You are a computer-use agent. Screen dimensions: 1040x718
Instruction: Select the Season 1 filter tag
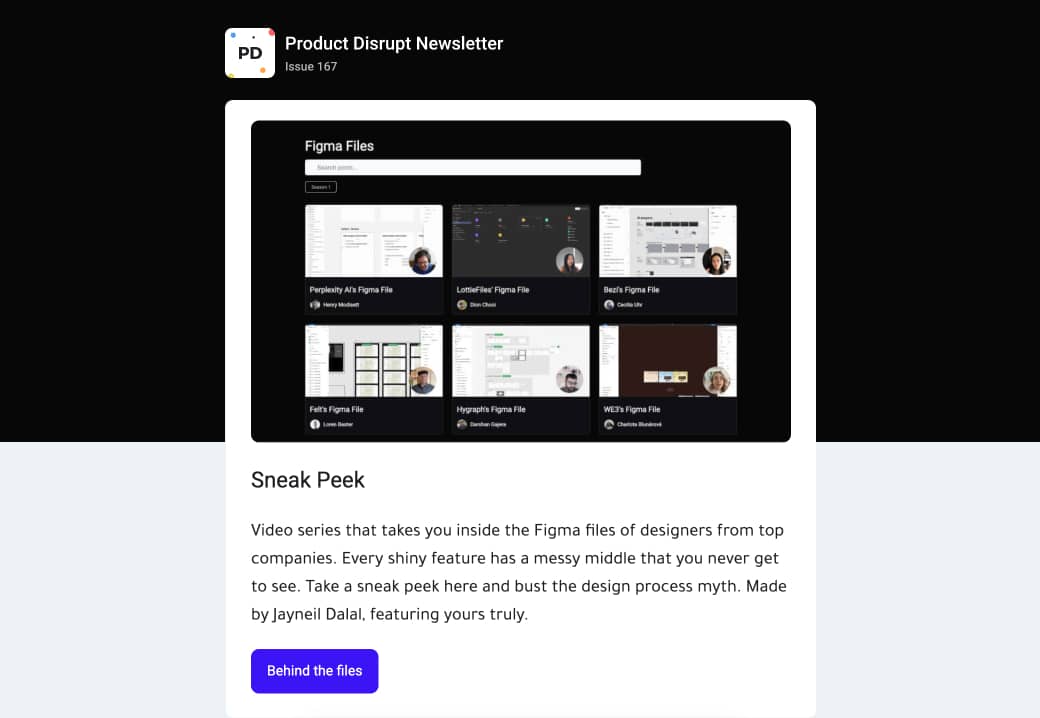tap(321, 187)
